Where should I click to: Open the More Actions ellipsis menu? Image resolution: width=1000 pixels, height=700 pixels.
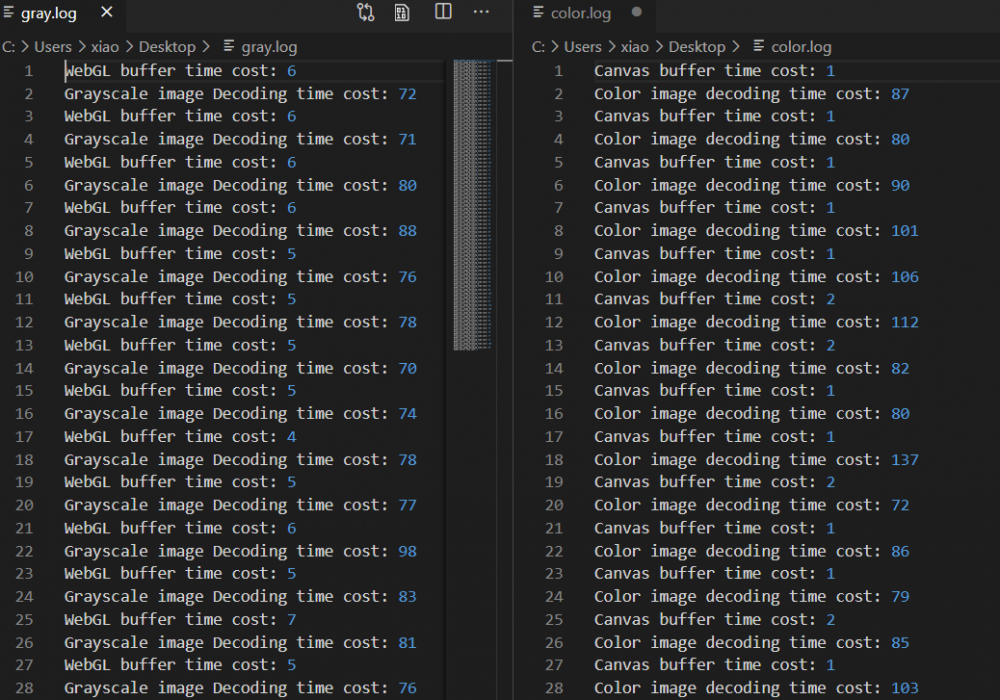(x=481, y=13)
